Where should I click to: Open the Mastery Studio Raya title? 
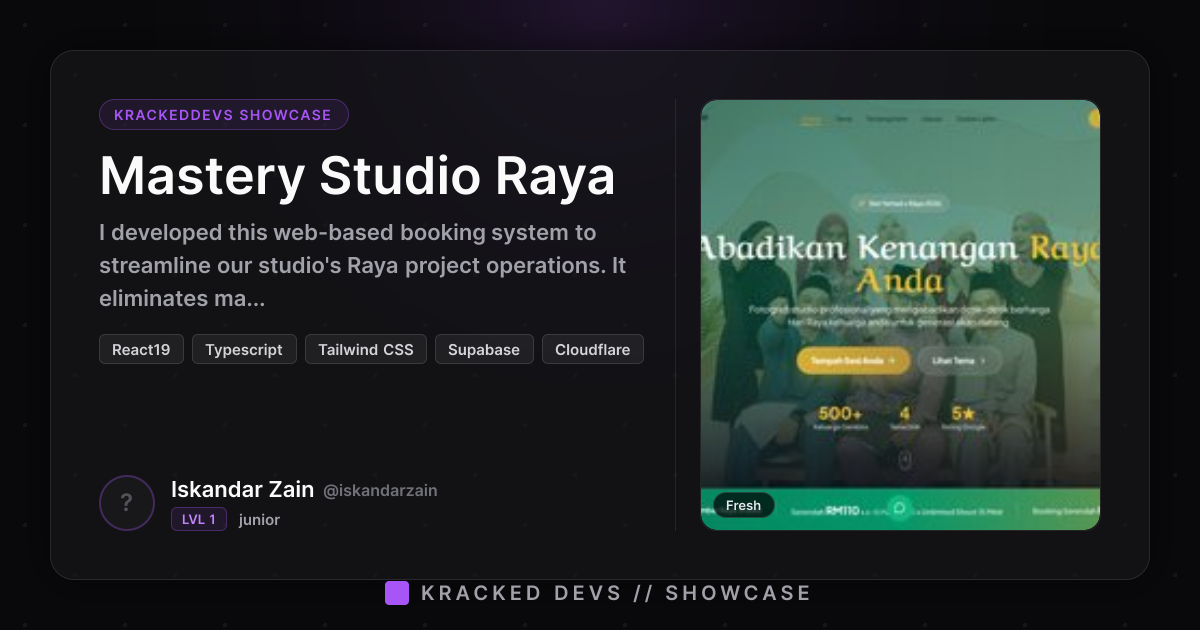click(357, 175)
